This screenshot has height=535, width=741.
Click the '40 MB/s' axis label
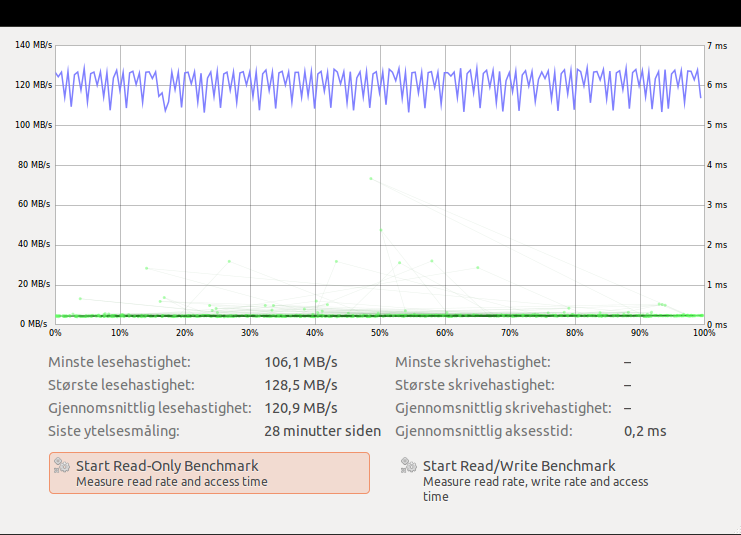point(34,244)
